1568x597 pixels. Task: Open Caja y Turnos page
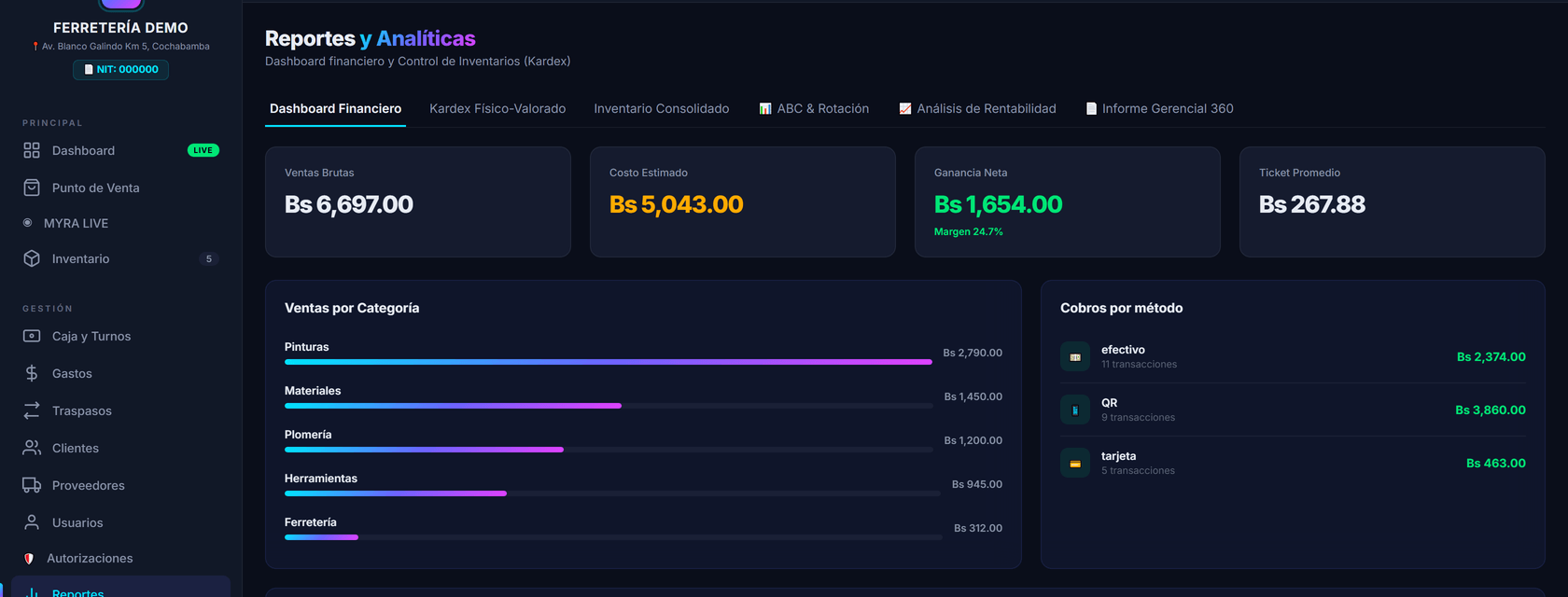(120, 336)
